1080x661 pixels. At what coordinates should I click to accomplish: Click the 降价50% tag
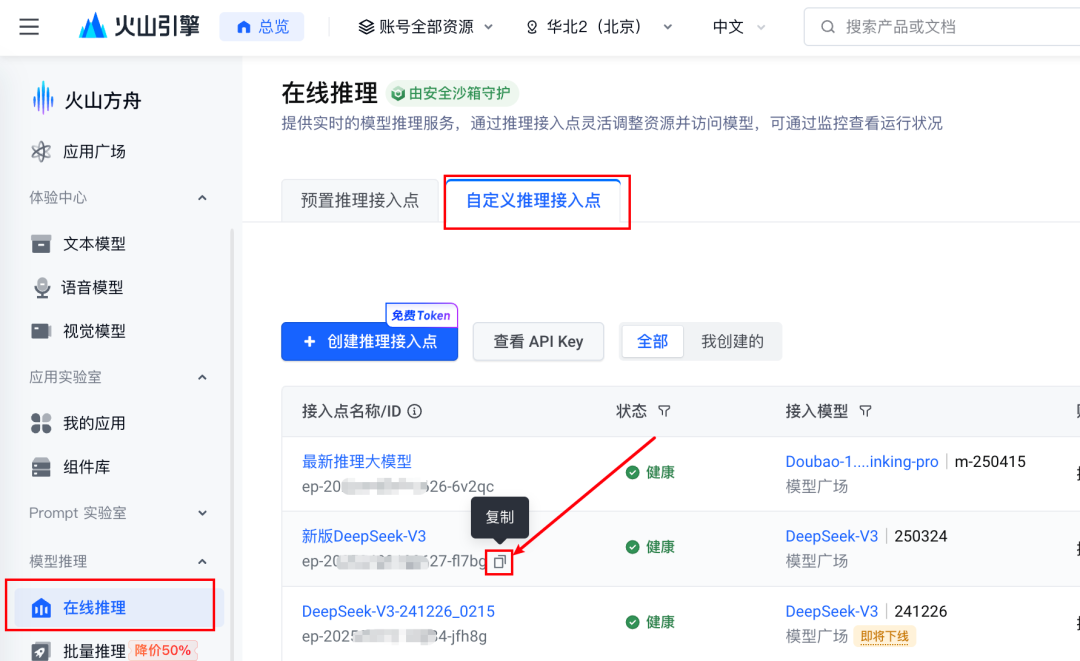163,650
